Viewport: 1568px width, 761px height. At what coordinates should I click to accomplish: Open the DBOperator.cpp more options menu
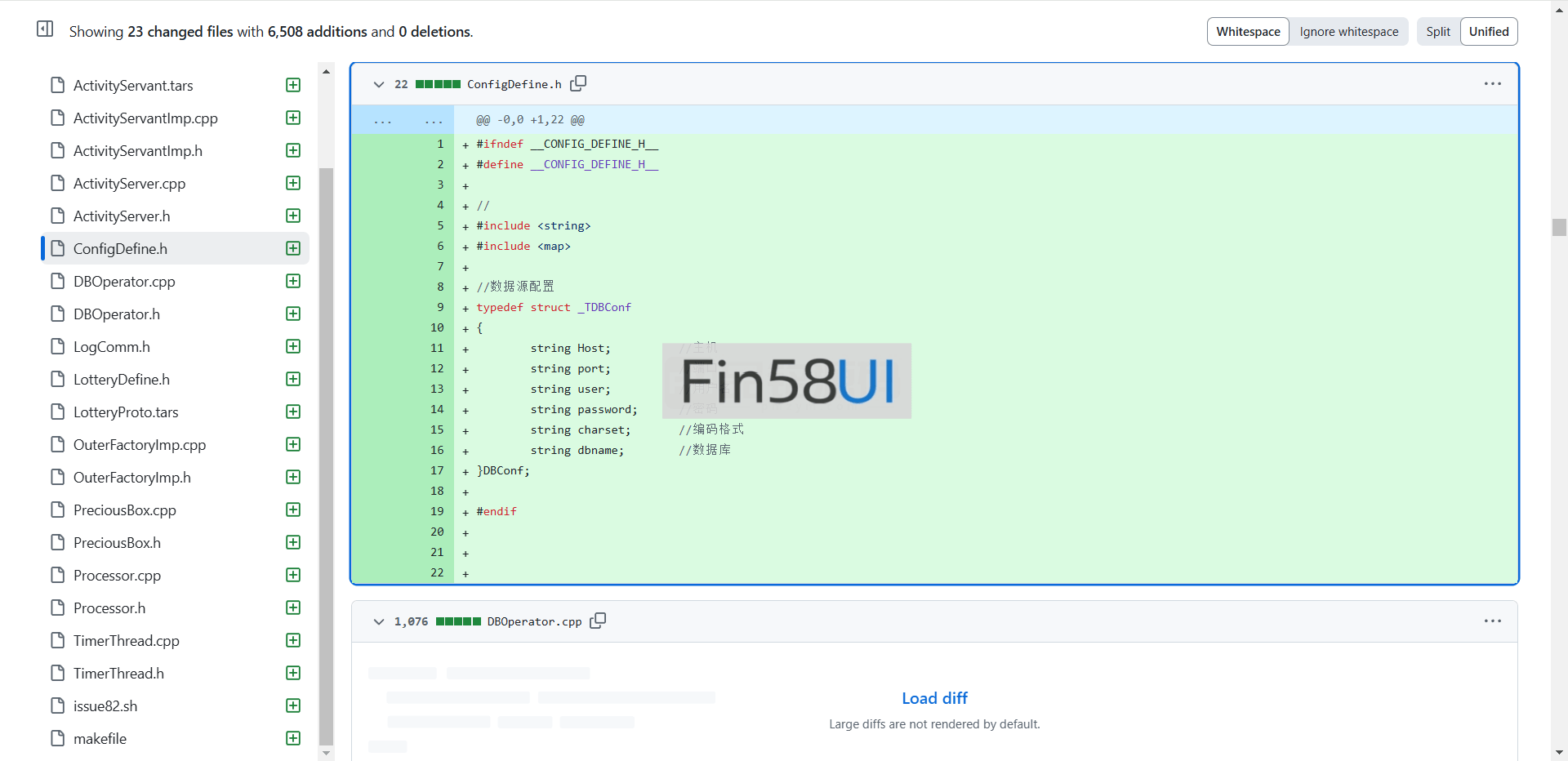point(1492,621)
